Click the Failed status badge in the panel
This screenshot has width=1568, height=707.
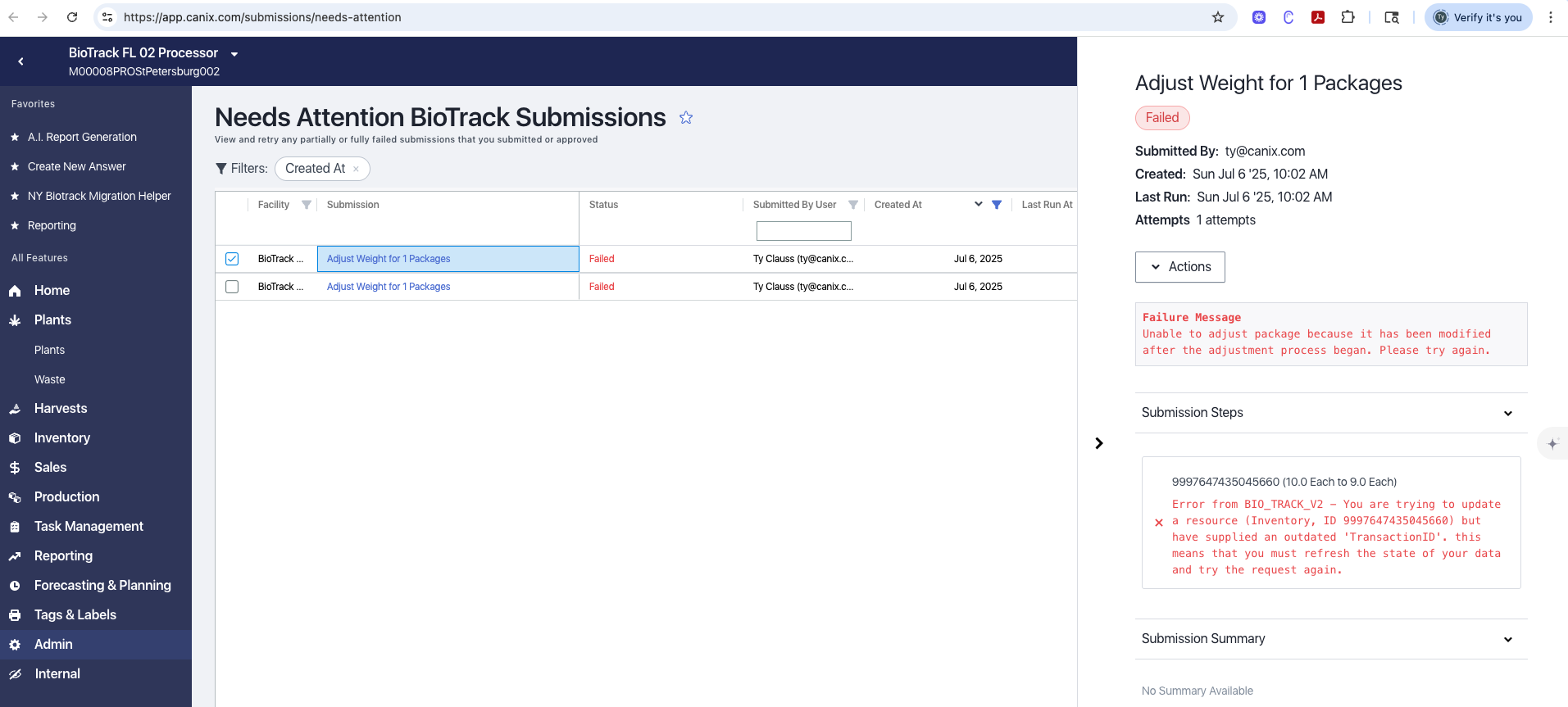[1162, 118]
